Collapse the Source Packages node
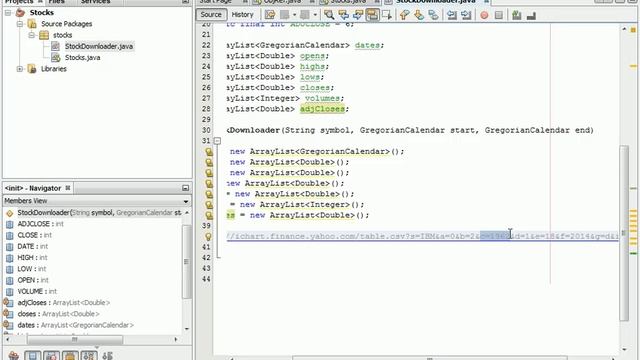The image size is (640, 360). (20, 24)
